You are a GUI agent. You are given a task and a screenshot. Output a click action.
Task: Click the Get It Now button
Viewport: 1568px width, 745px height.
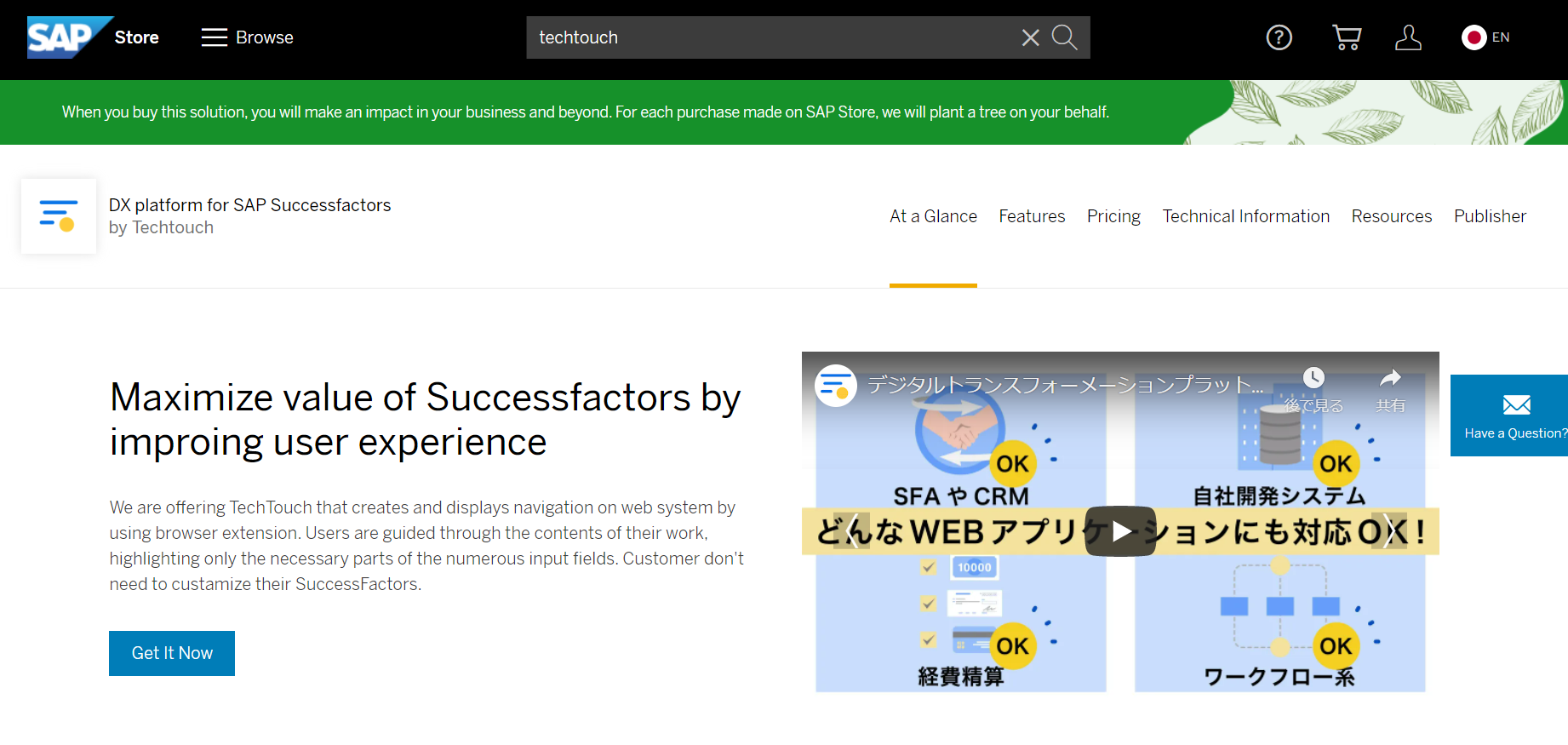[172, 653]
